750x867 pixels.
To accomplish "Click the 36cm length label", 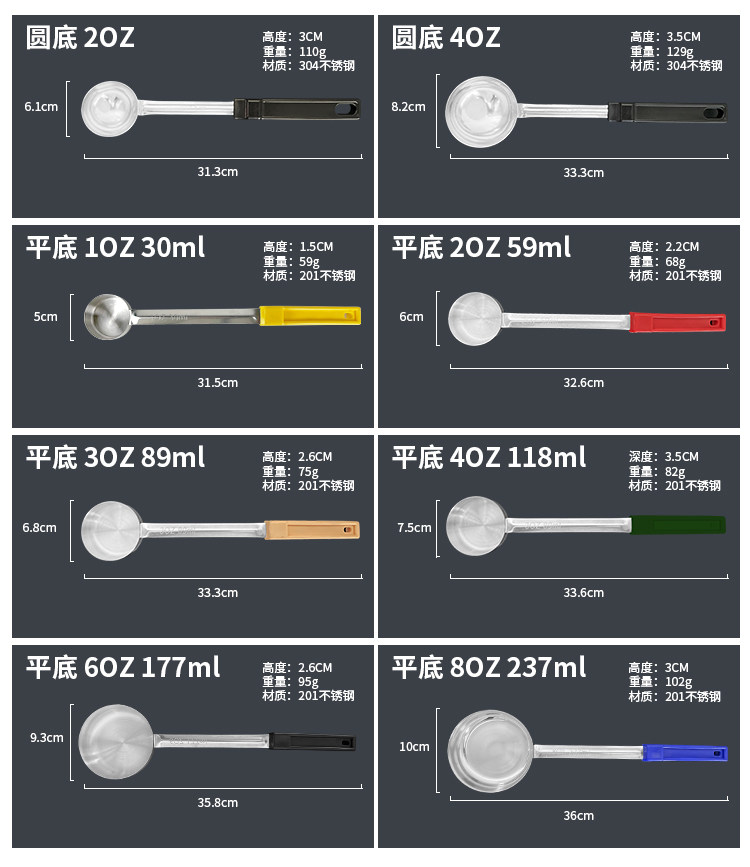I will pyautogui.click(x=578, y=815).
